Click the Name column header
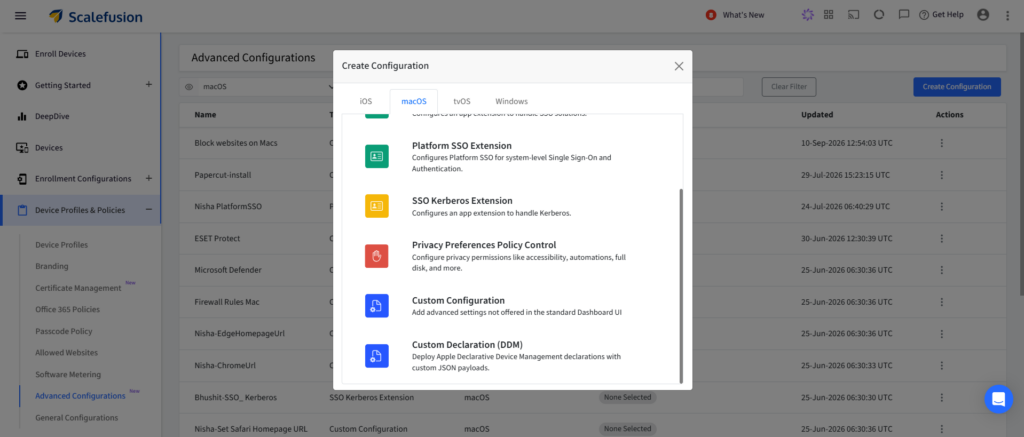 coord(205,114)
